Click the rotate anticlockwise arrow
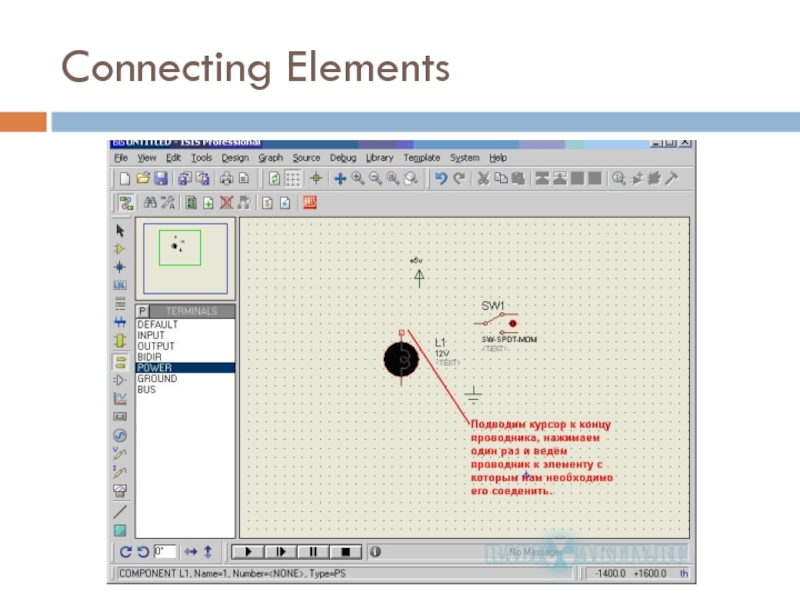The width and height of the screenshot is (800, 600). point(143,552)
